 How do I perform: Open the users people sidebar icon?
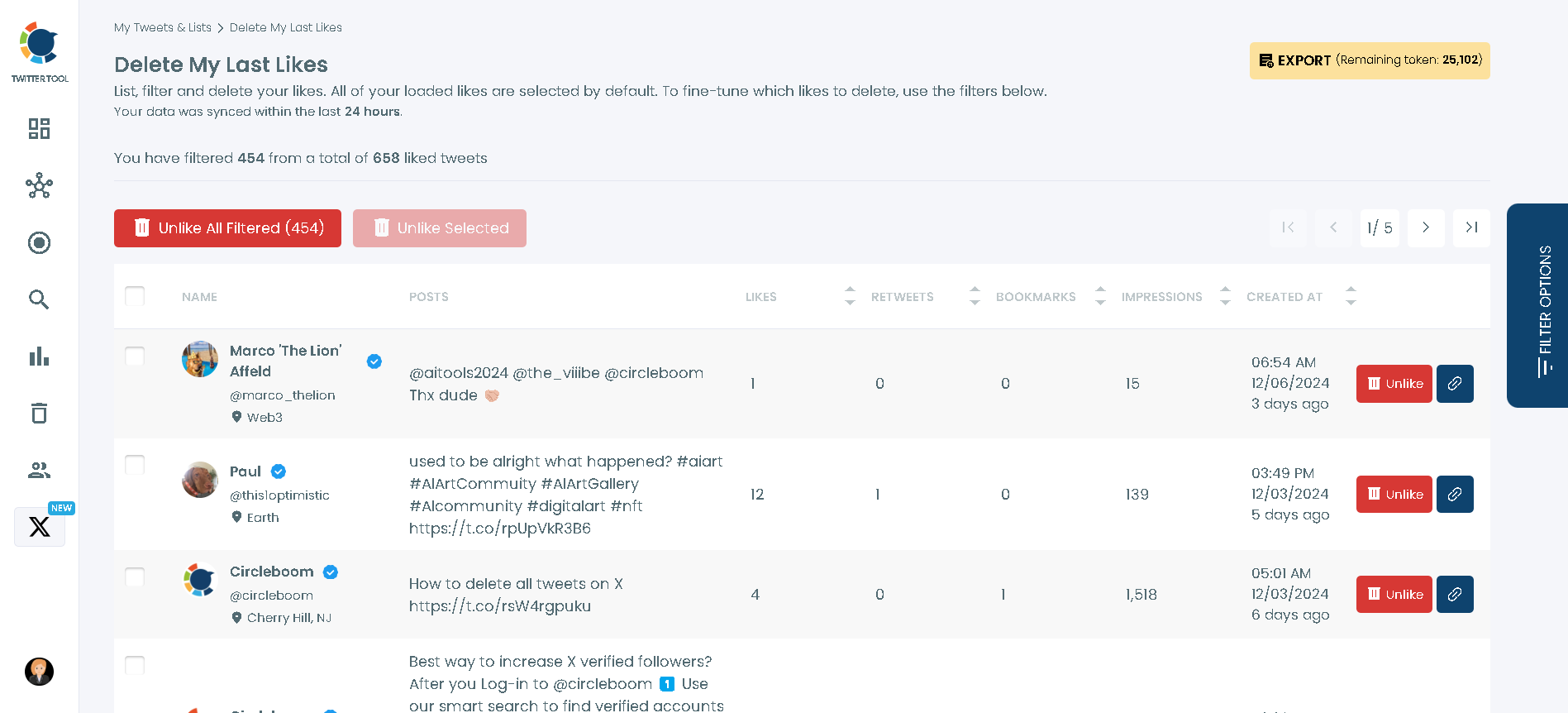[39, 470]
